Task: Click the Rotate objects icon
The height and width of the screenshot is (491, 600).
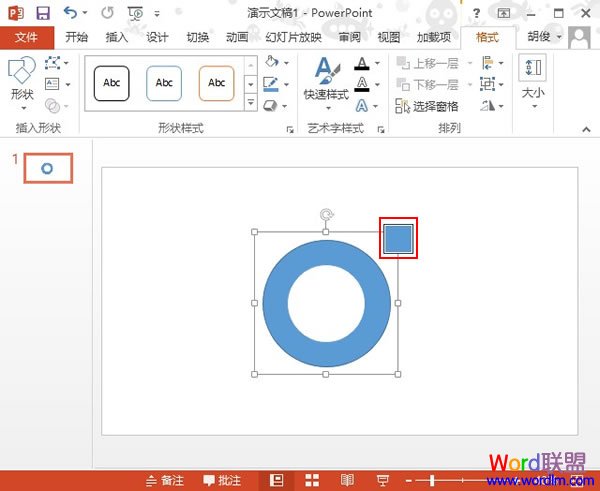Action: coord(488,105)
